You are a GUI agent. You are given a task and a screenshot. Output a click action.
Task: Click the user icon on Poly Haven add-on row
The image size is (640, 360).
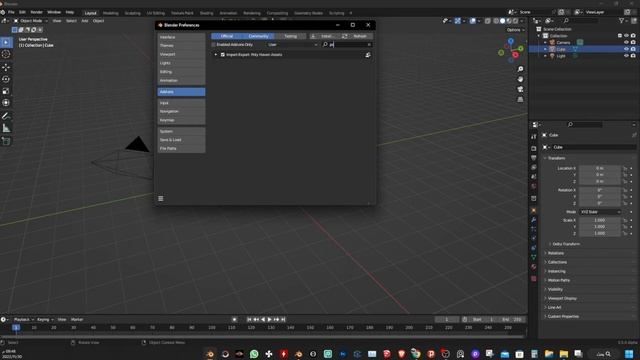[x=368, y=55]
